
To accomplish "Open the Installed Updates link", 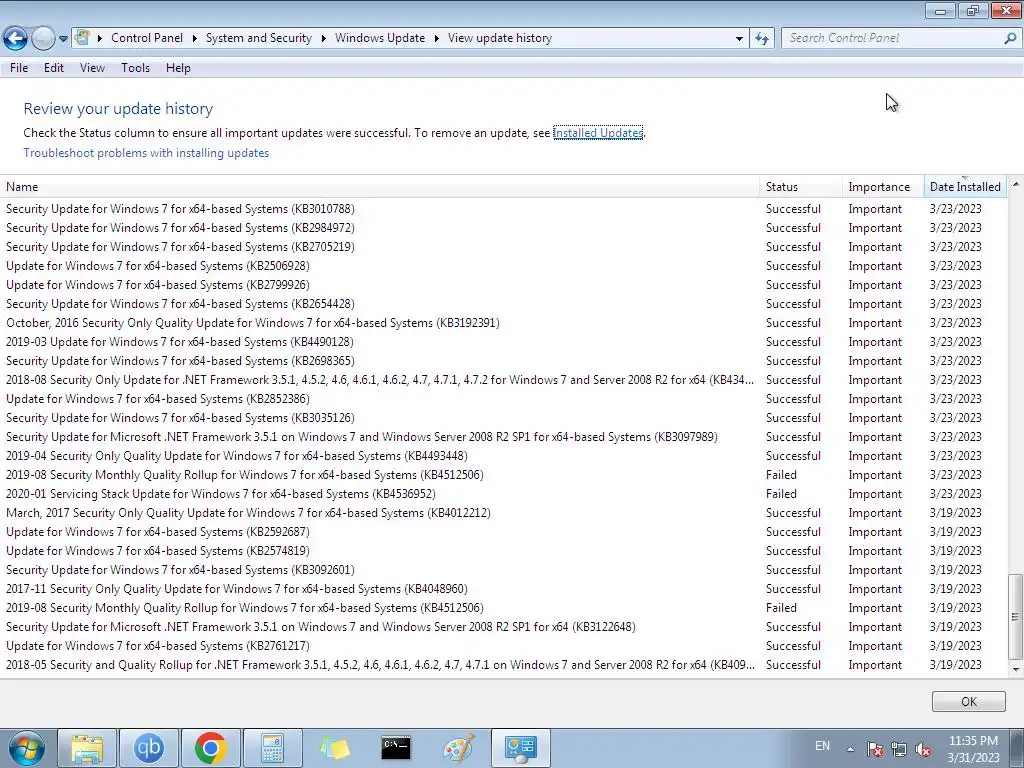I will 598,133.
